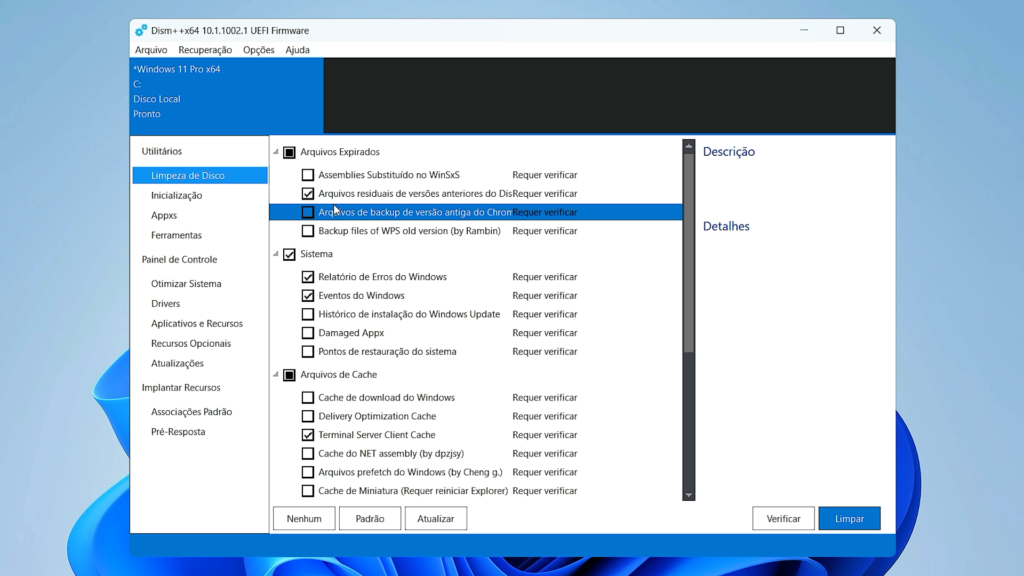1024x576 pixels.
Task: Collapse the "Arquivos Expirados" group
Action: [x=275, y=153]
